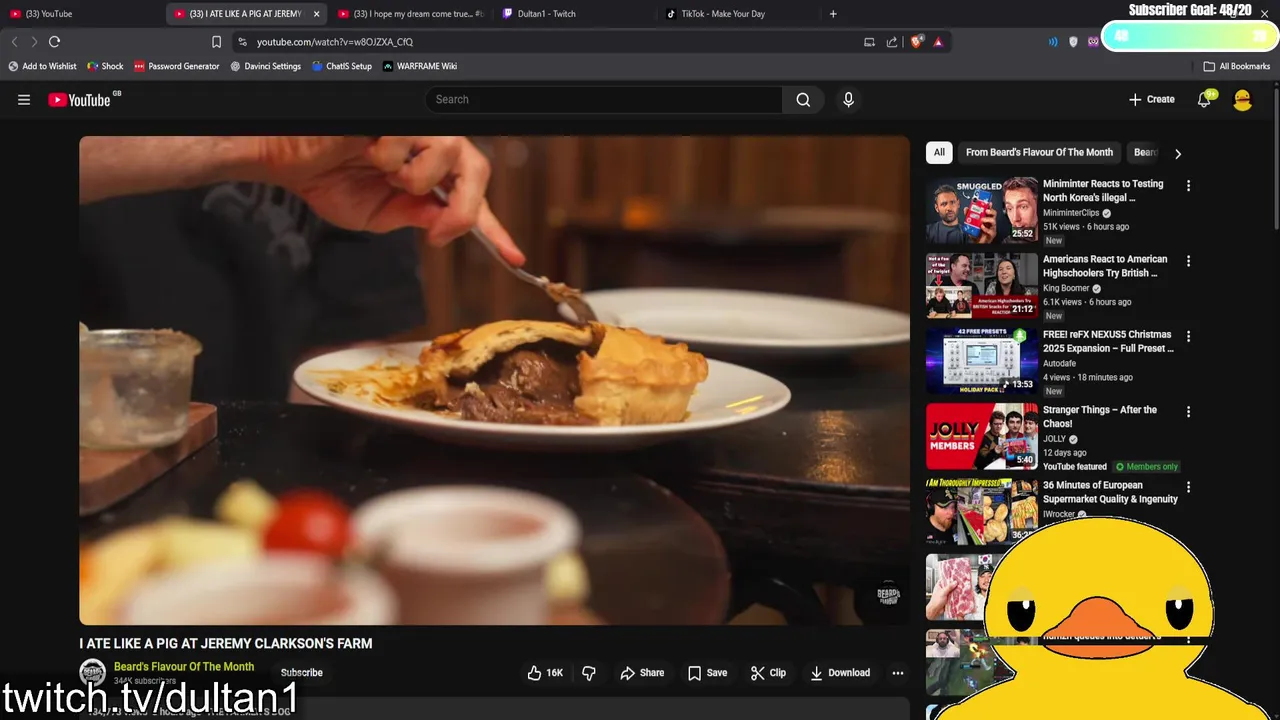Open the YouTube hamburger guide menu
The height and width of the screenshot is (720, 1280).
pyautogui.click(x=24, y=100)
